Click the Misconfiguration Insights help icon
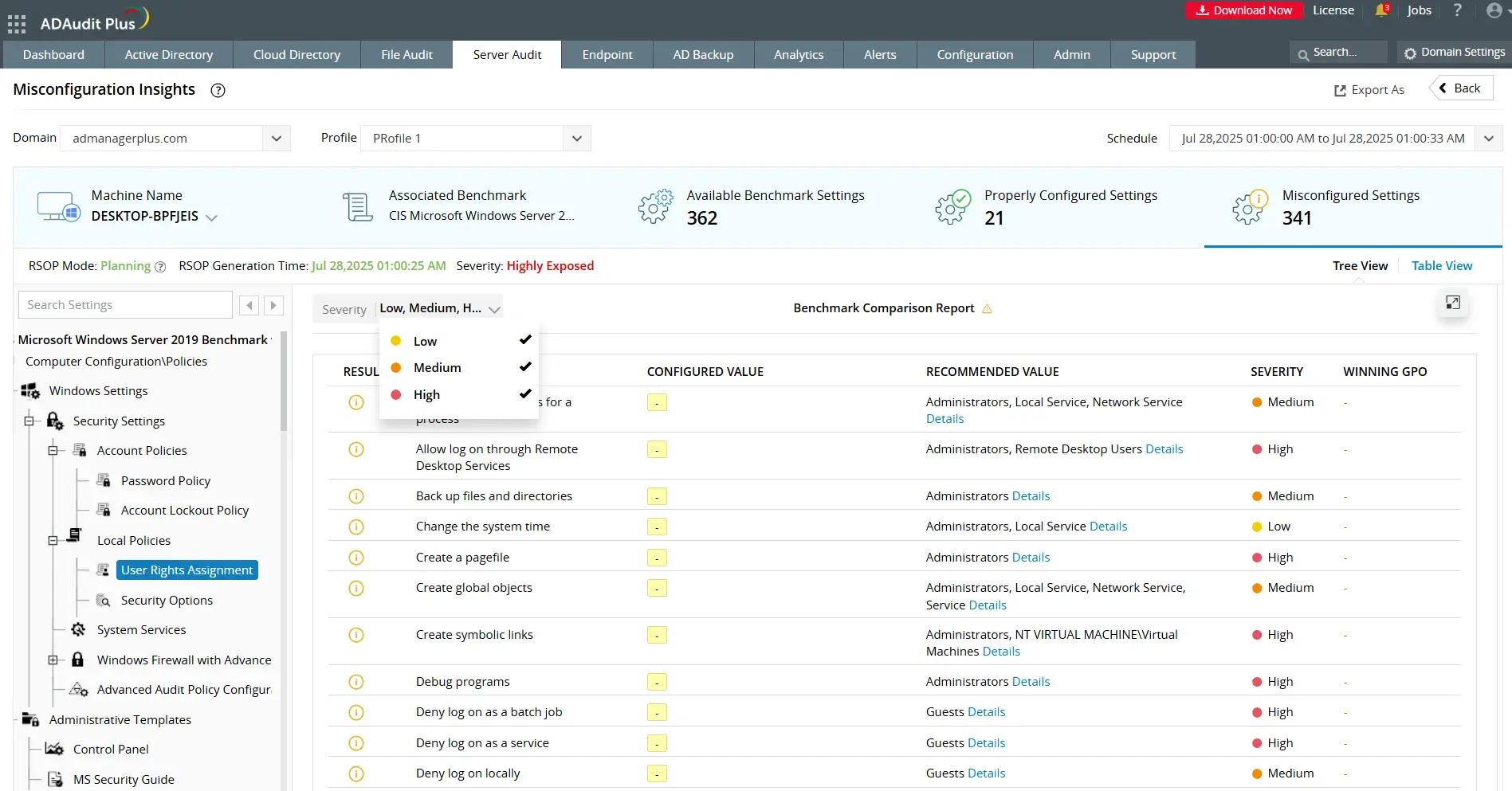This screenshot has width=1512, height=791. (218, 91)
